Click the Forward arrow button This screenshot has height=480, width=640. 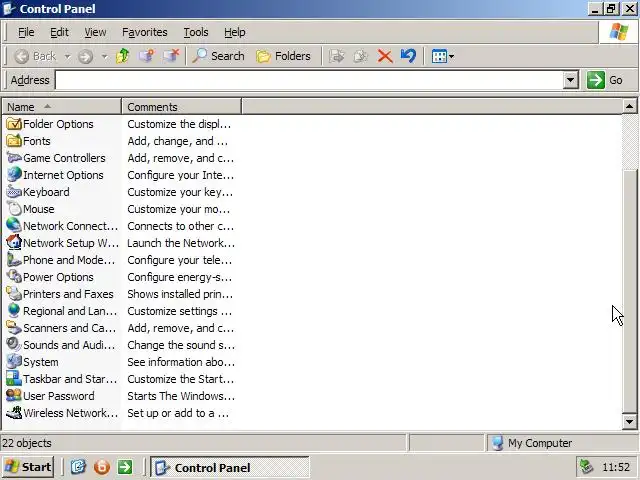[85, 56]
